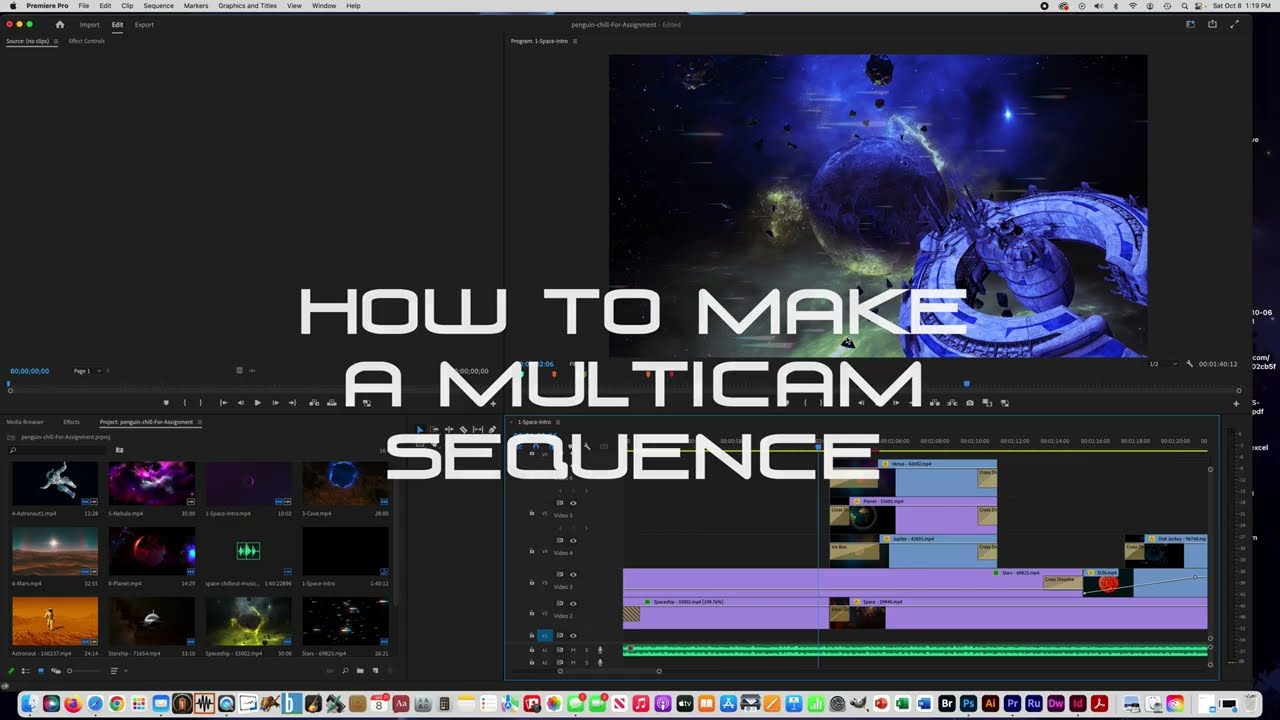Toggle lock on Video 4 track
Screen dimensions: 1280x720
coord(532,551)
